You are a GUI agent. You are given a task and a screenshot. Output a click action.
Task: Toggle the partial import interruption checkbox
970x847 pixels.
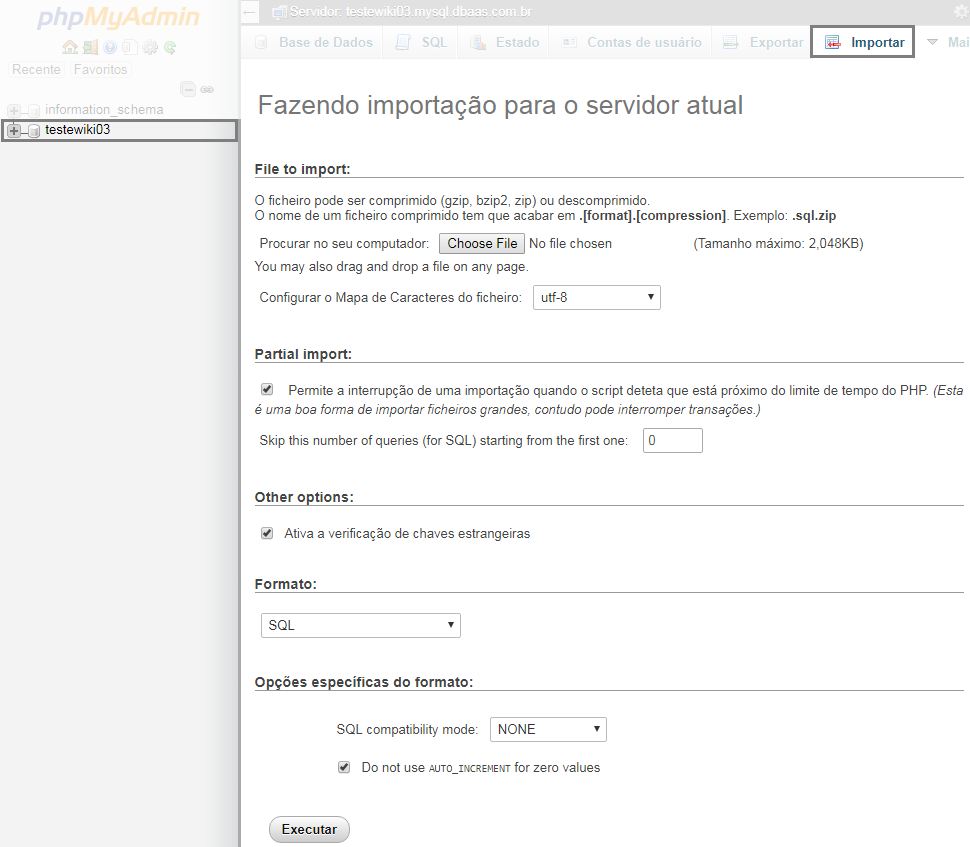(x=267, y=389)
